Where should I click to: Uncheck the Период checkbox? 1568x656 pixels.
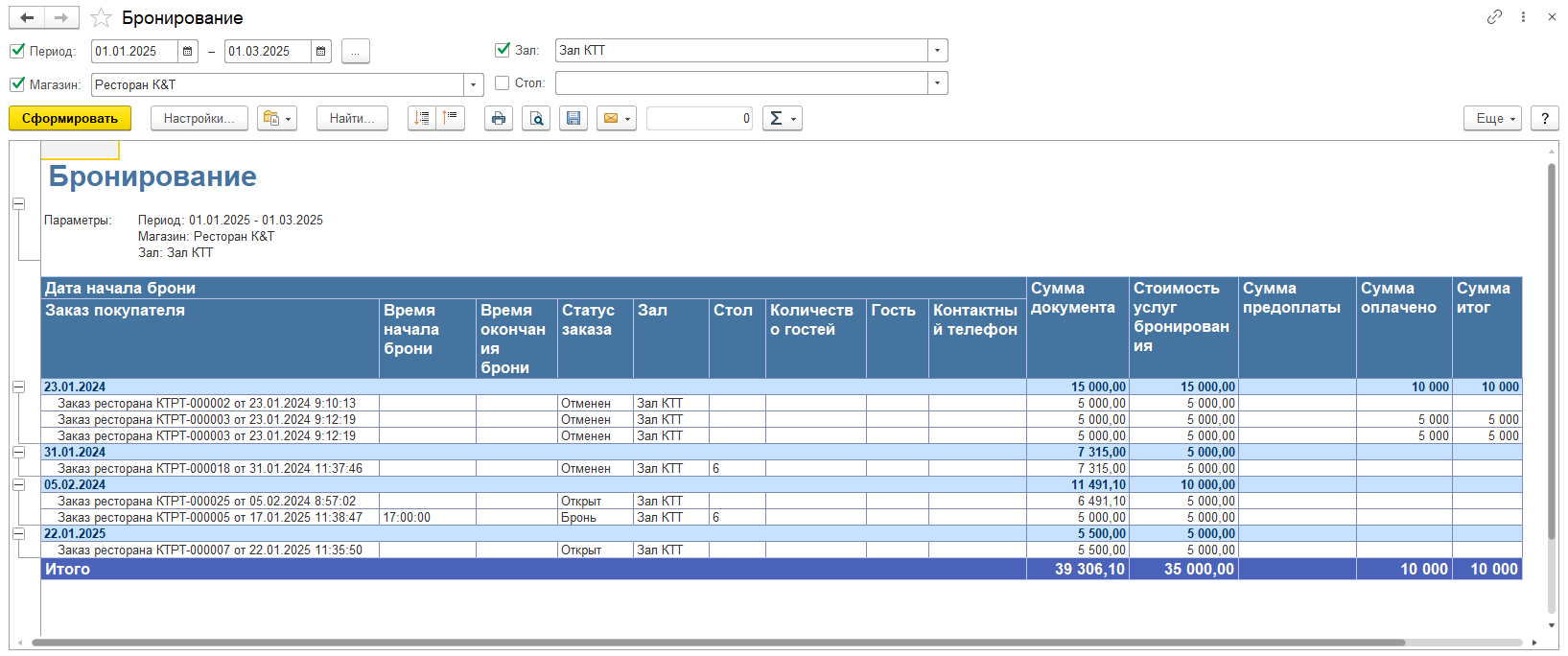tap(17, 51)
